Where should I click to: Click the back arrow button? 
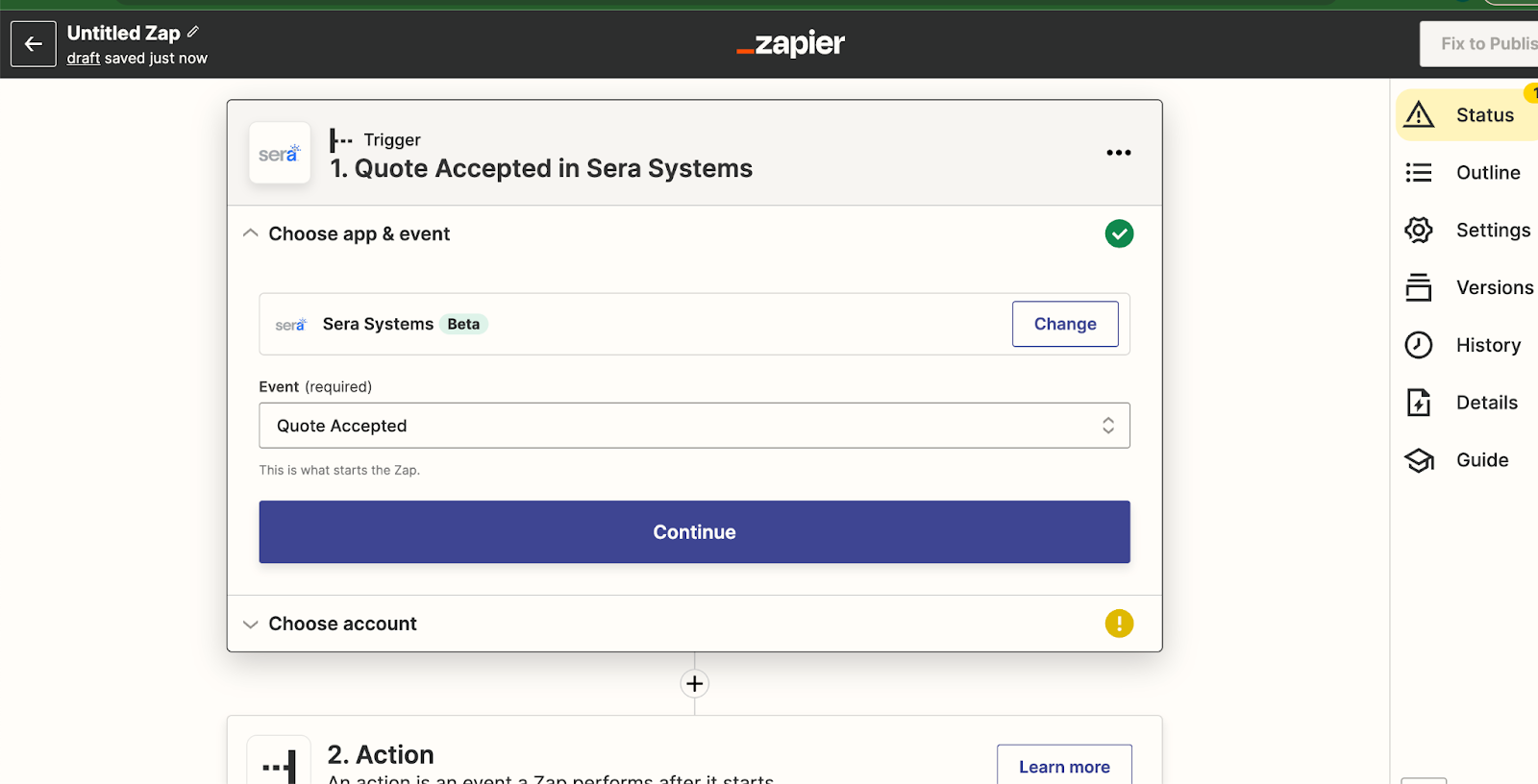(34, 44)
